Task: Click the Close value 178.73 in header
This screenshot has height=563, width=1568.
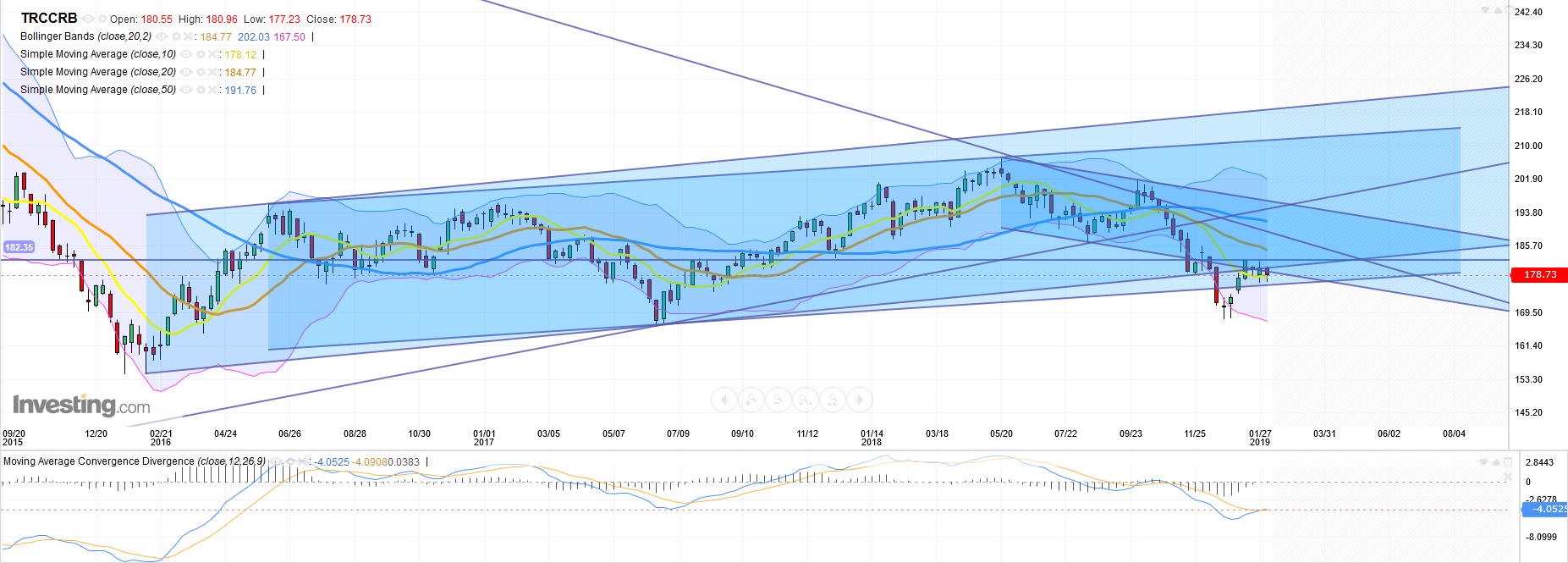Action: click(355, 19)
